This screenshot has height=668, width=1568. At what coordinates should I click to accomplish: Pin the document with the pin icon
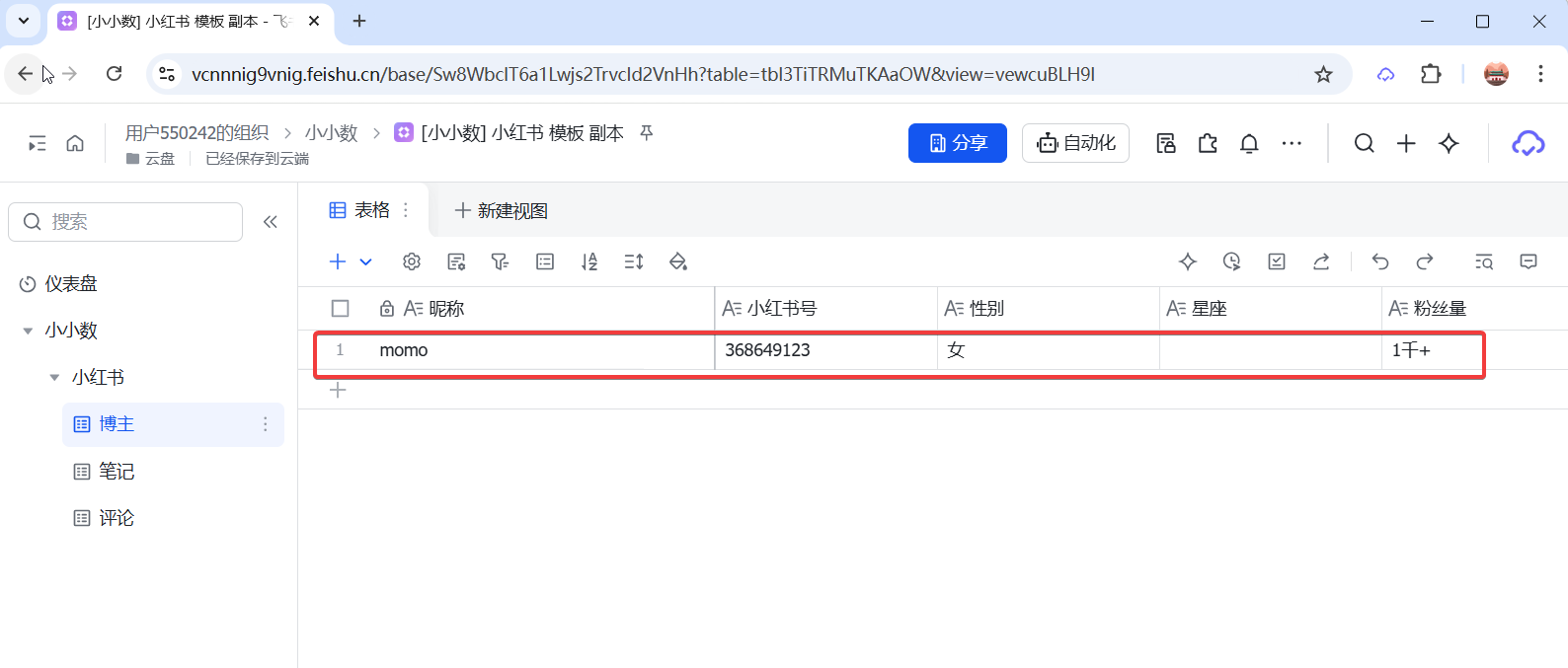pyautogui.click(x=647, y=132)
